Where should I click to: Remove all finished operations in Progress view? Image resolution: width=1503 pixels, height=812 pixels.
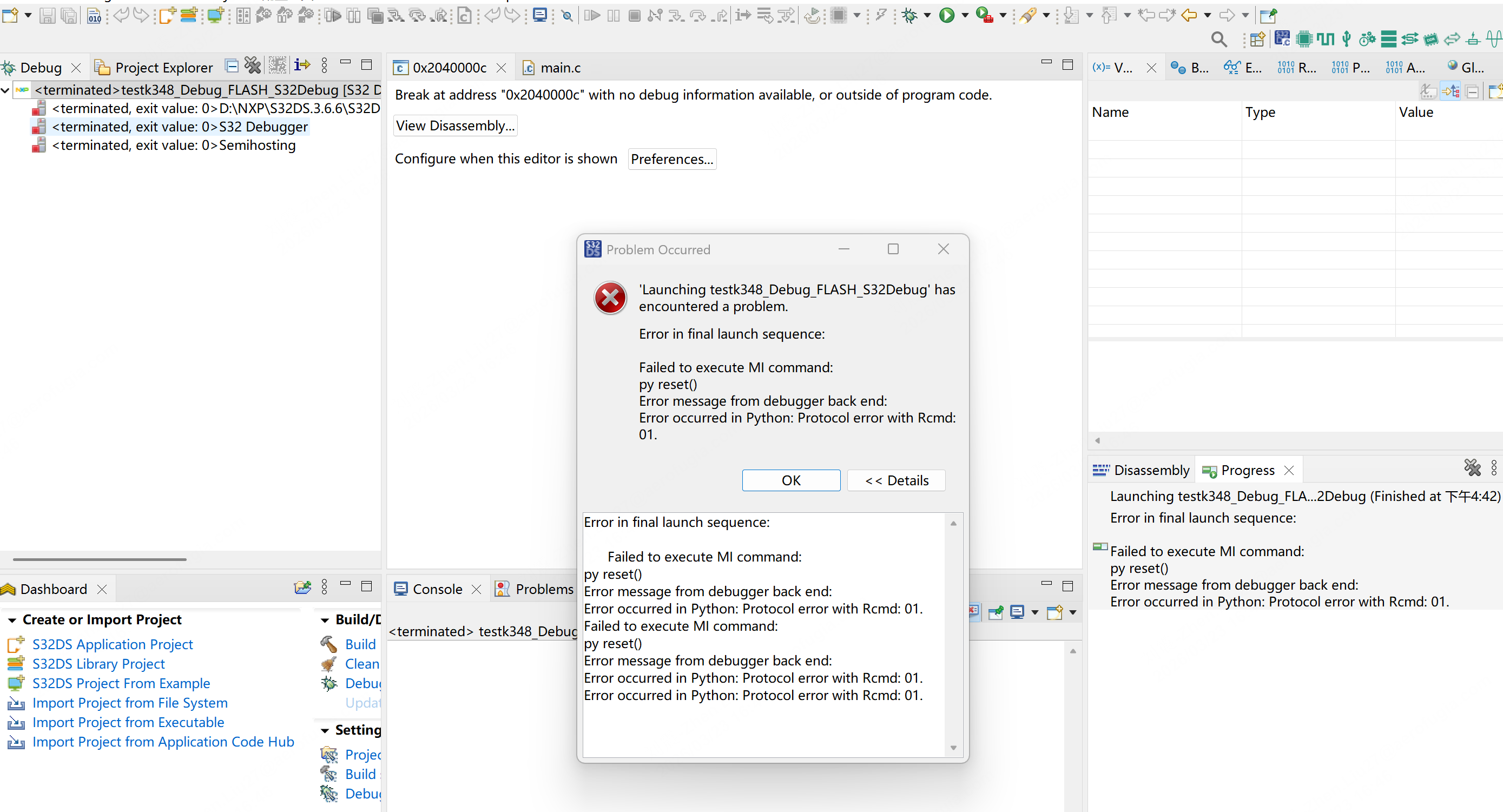coord(1472,468)
